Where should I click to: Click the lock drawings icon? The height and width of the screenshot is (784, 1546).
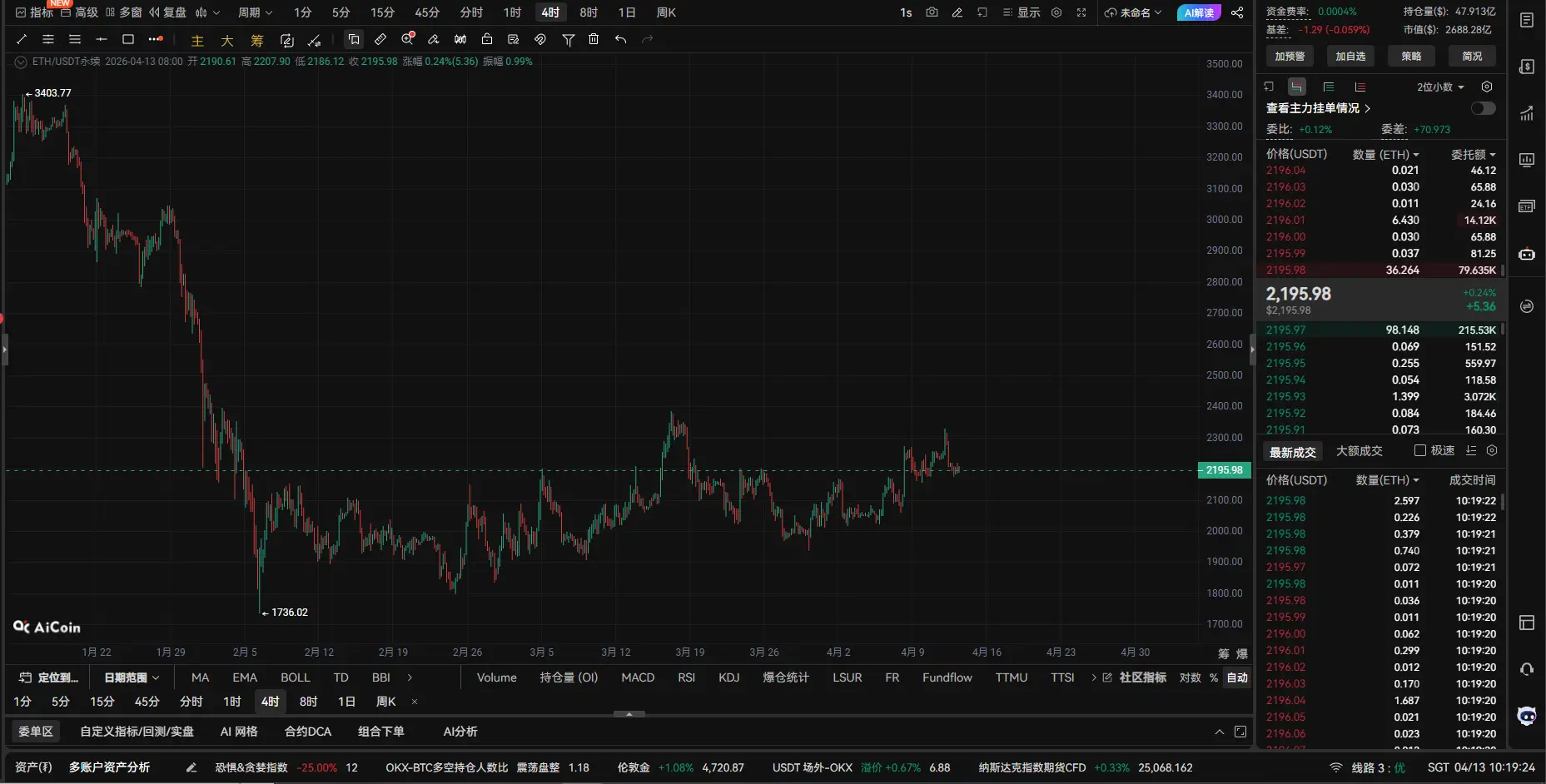(x=487, y=39)
